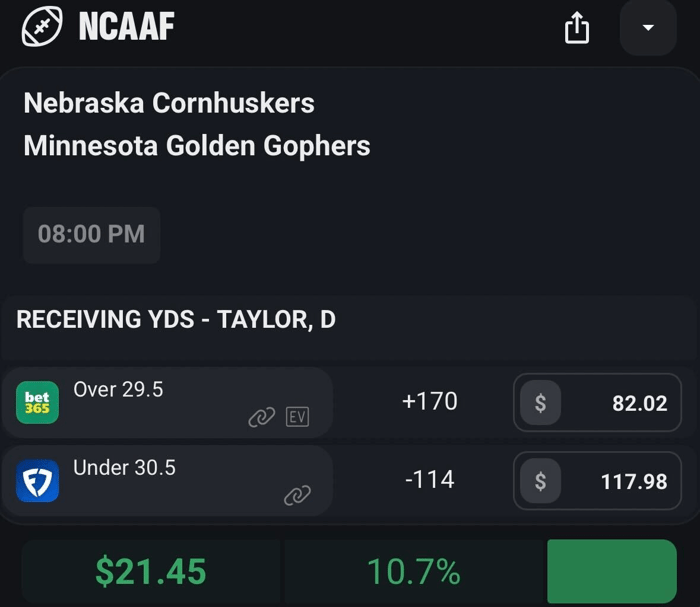Click the dollar sign beside 82.02

pos(541,403)
